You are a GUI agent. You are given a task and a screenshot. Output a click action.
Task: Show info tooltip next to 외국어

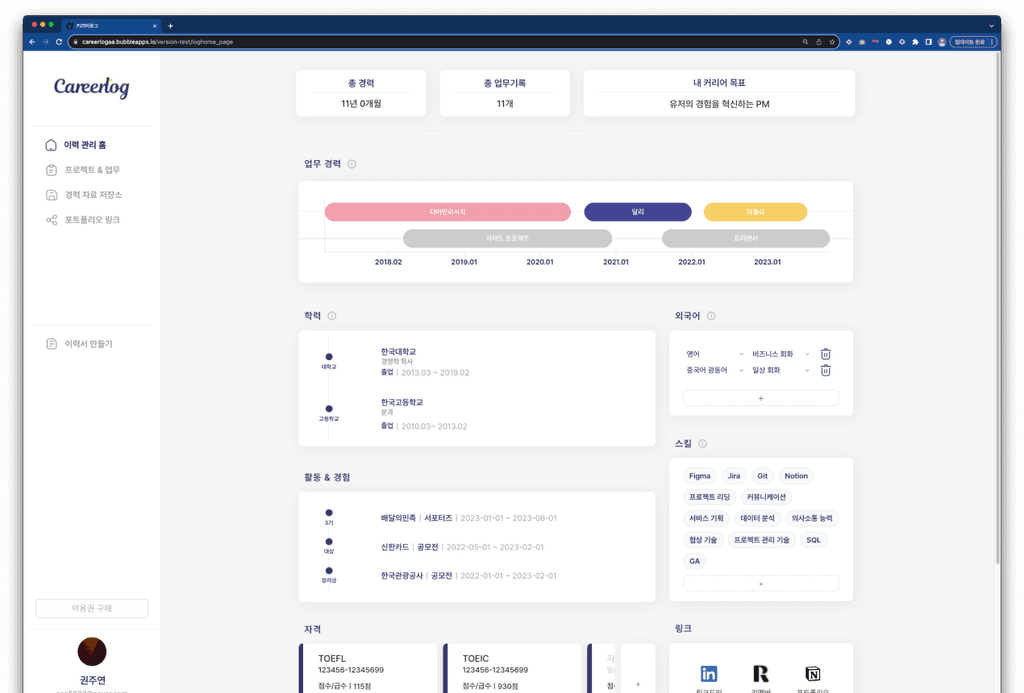[x=711, y=316]
